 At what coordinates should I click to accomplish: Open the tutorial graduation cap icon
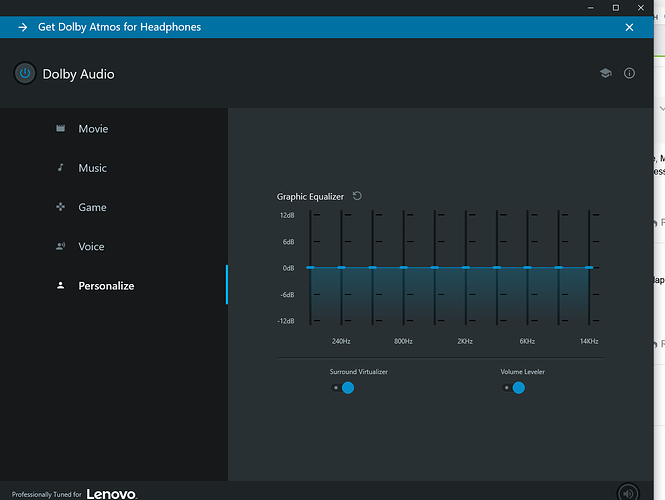point(605,74)
